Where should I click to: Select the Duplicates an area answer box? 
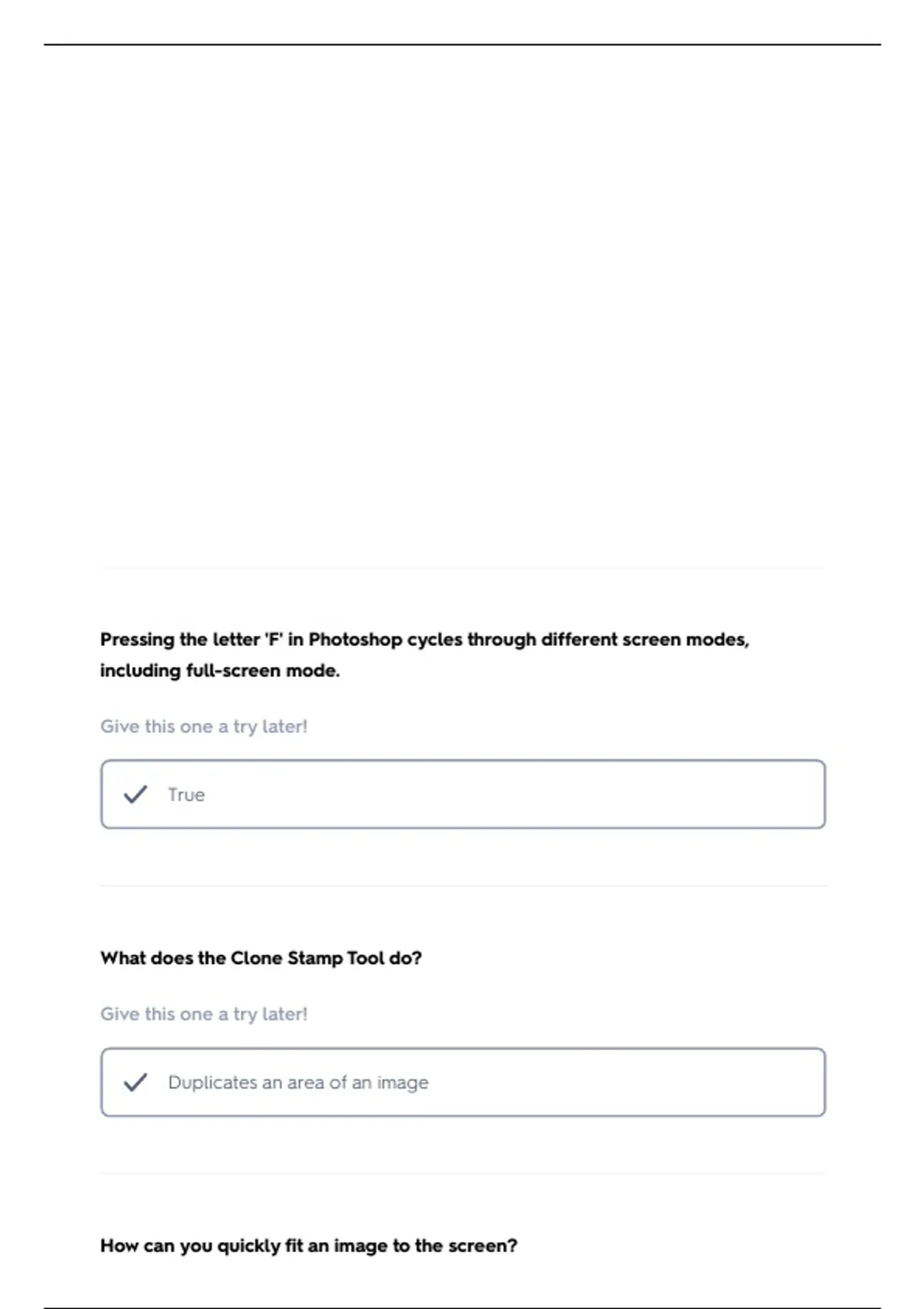pos(463,1082)
